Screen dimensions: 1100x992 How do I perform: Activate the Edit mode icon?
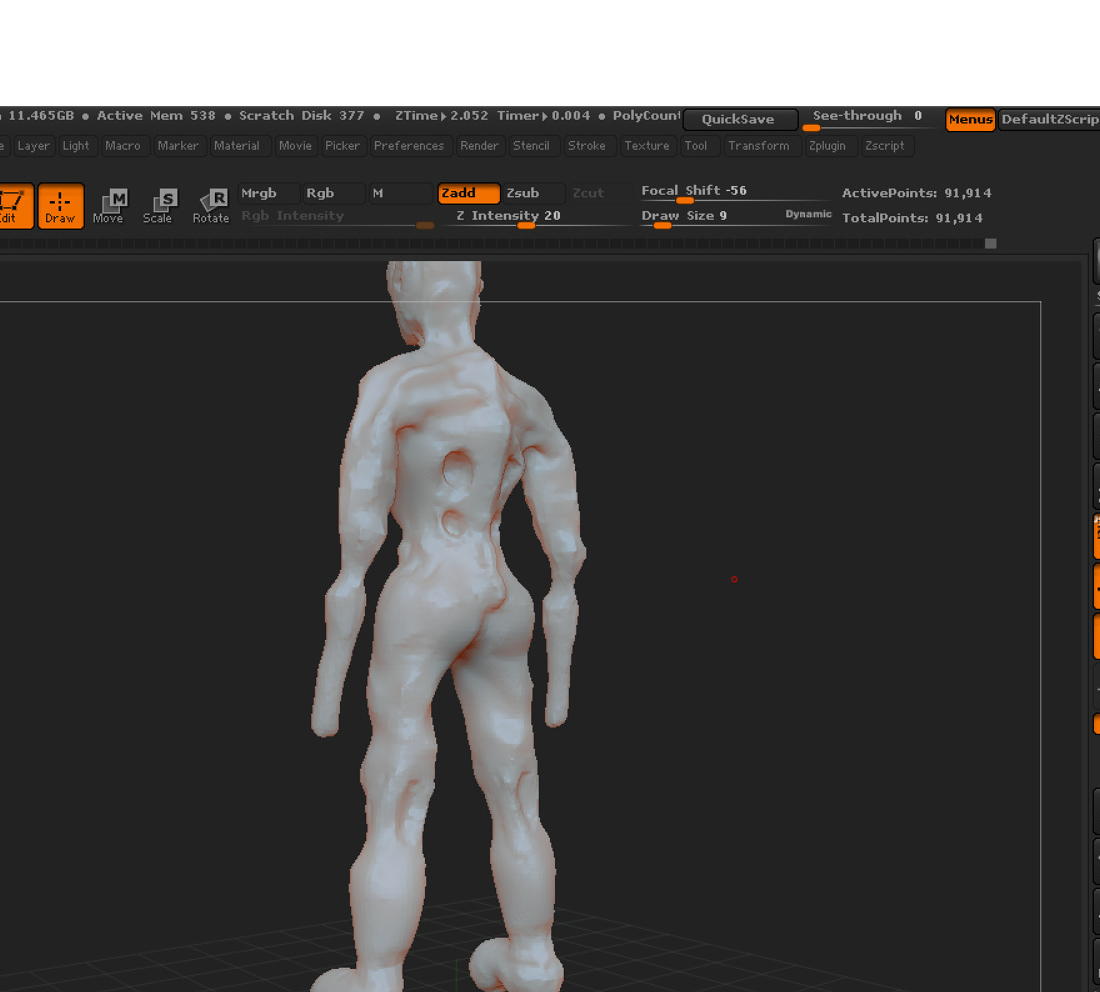(15, 206)
